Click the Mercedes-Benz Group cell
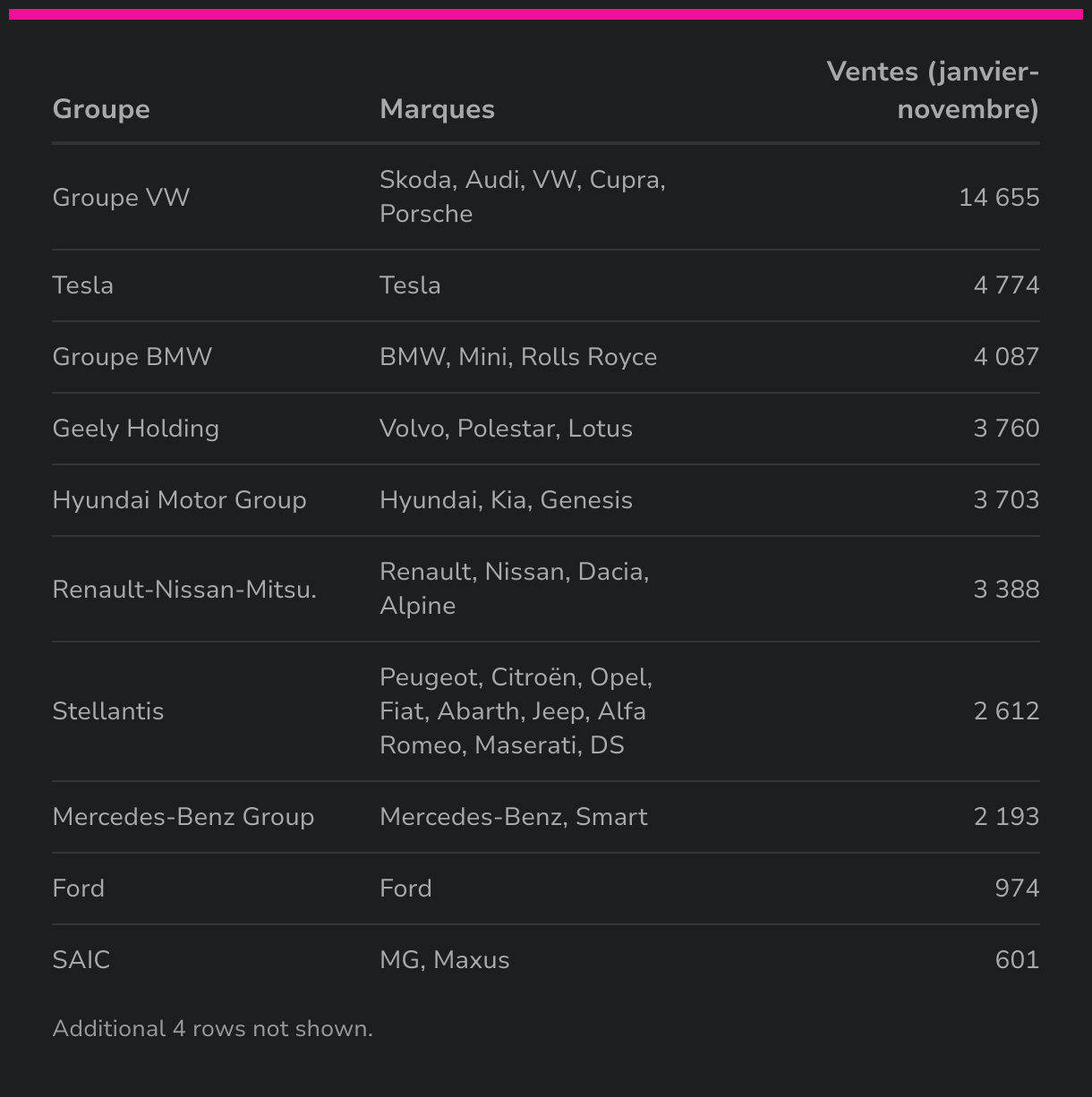Viewport: 1092px width, 1097px height. 183,817
